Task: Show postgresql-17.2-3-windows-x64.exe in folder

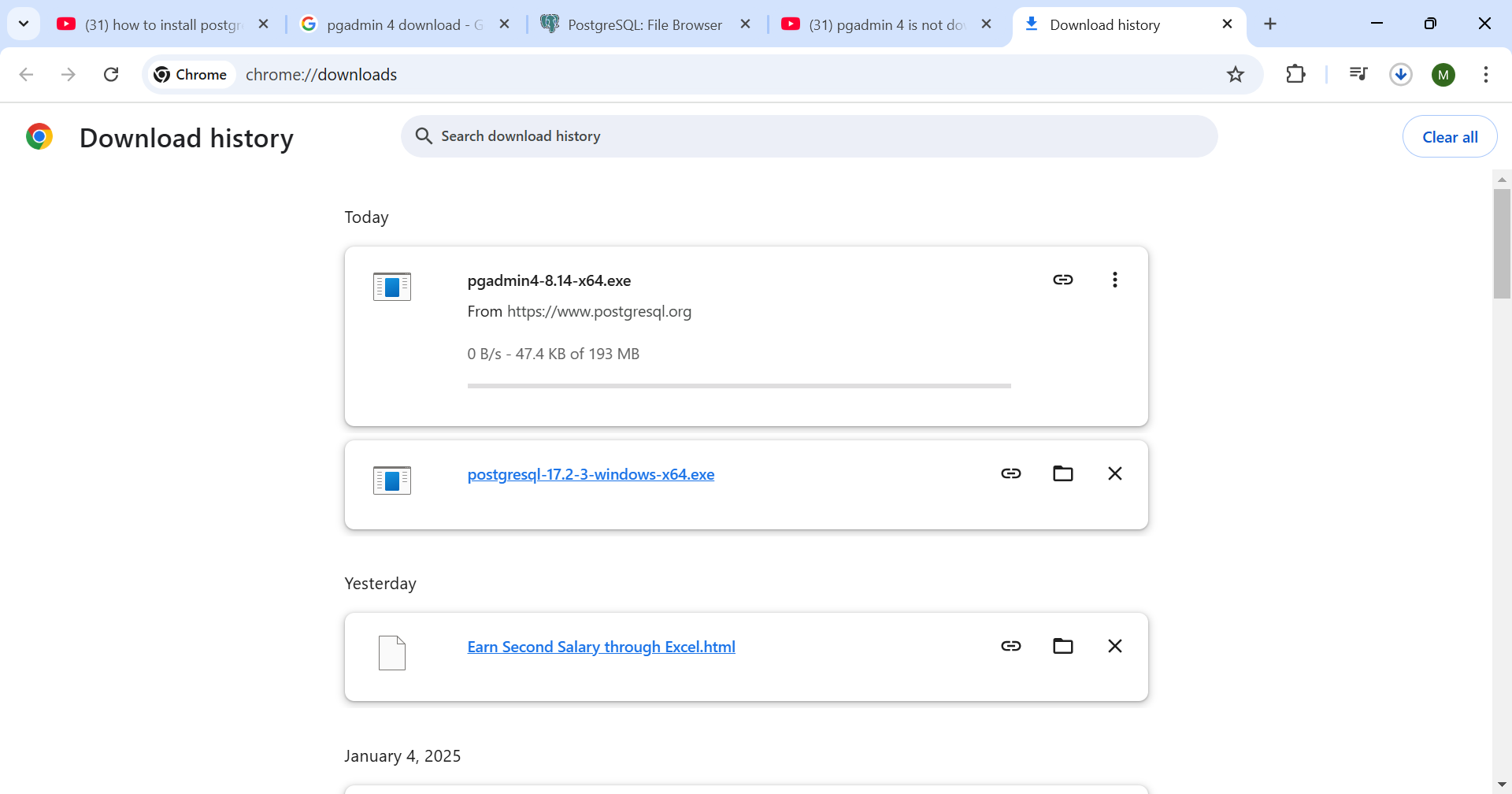Action: click(1062, 473)
